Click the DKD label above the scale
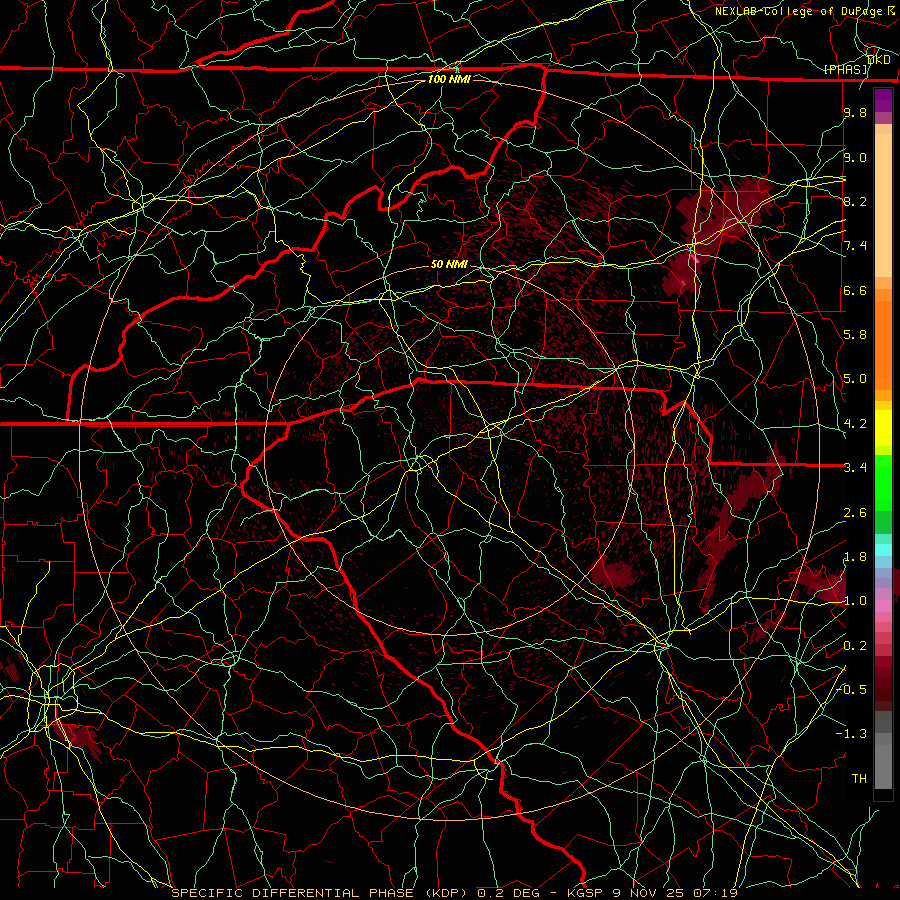900x900 pixels. (x=879, y=59)
